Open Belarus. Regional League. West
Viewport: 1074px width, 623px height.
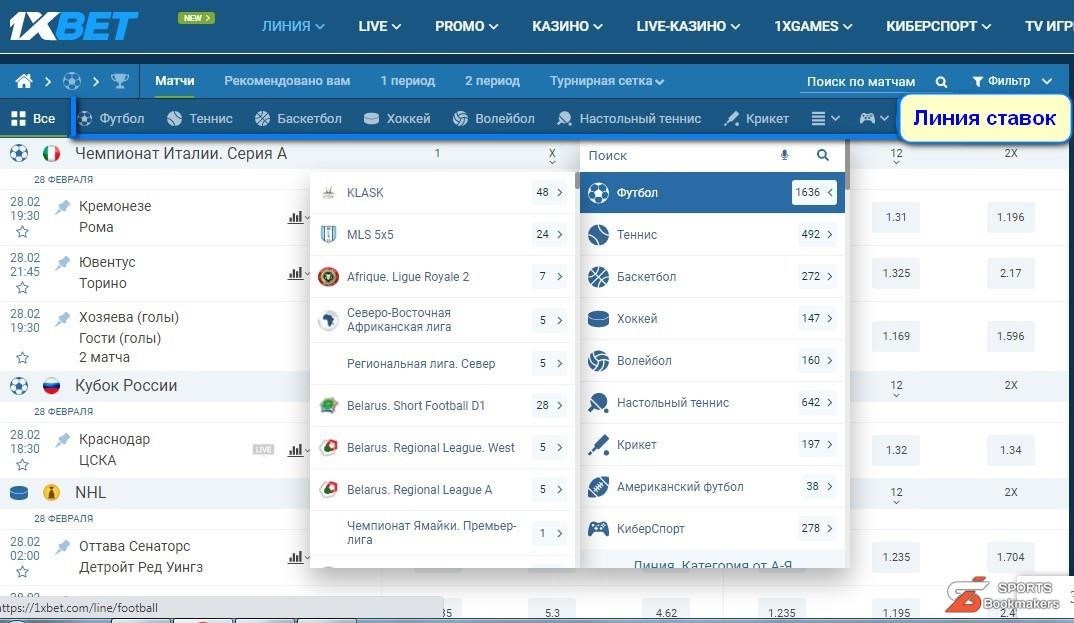click(x=442, y=448)
